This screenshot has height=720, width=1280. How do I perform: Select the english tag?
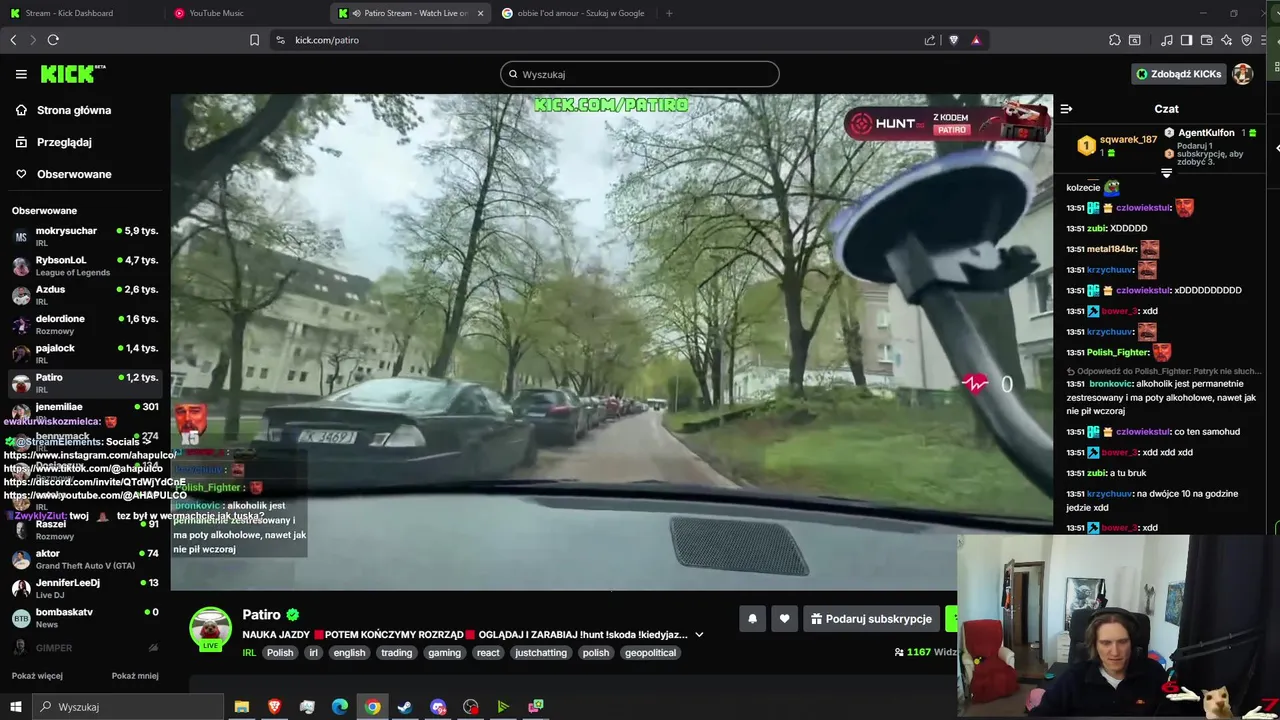(349, 653)
